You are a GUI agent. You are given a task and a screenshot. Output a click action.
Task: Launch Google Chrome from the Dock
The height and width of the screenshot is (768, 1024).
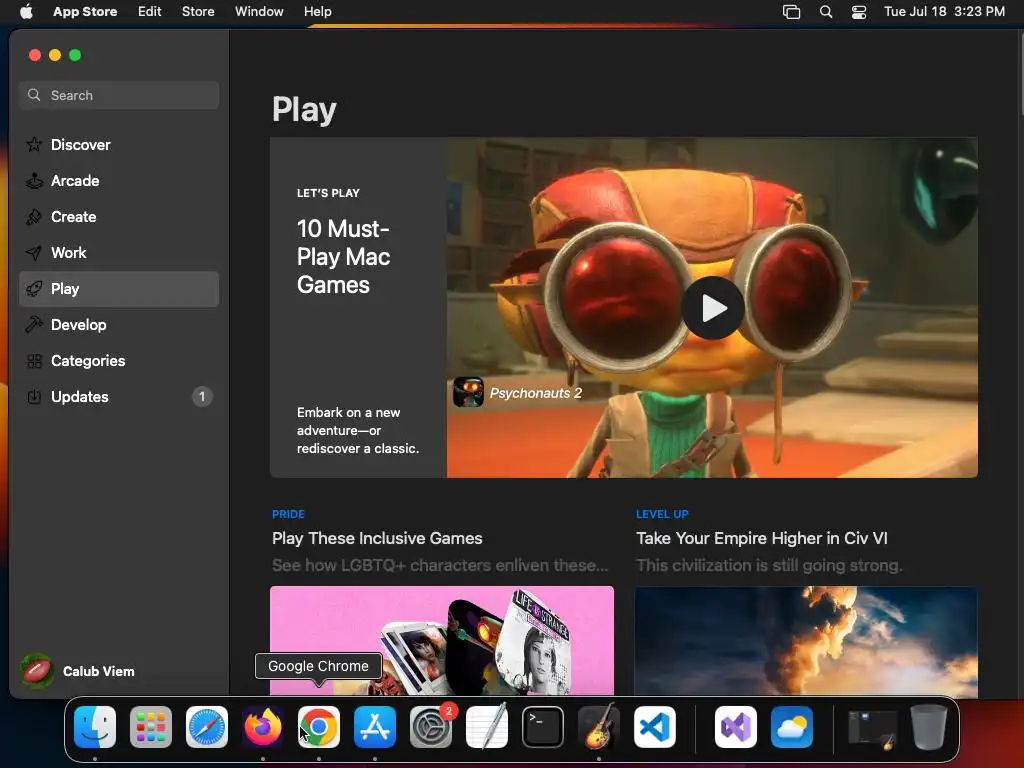(x=319, y=727)
